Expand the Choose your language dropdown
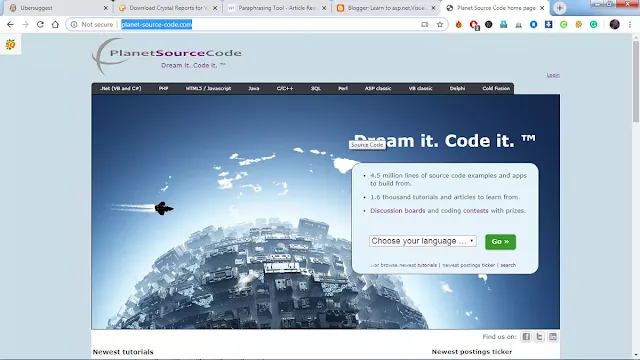 (423, 241)
